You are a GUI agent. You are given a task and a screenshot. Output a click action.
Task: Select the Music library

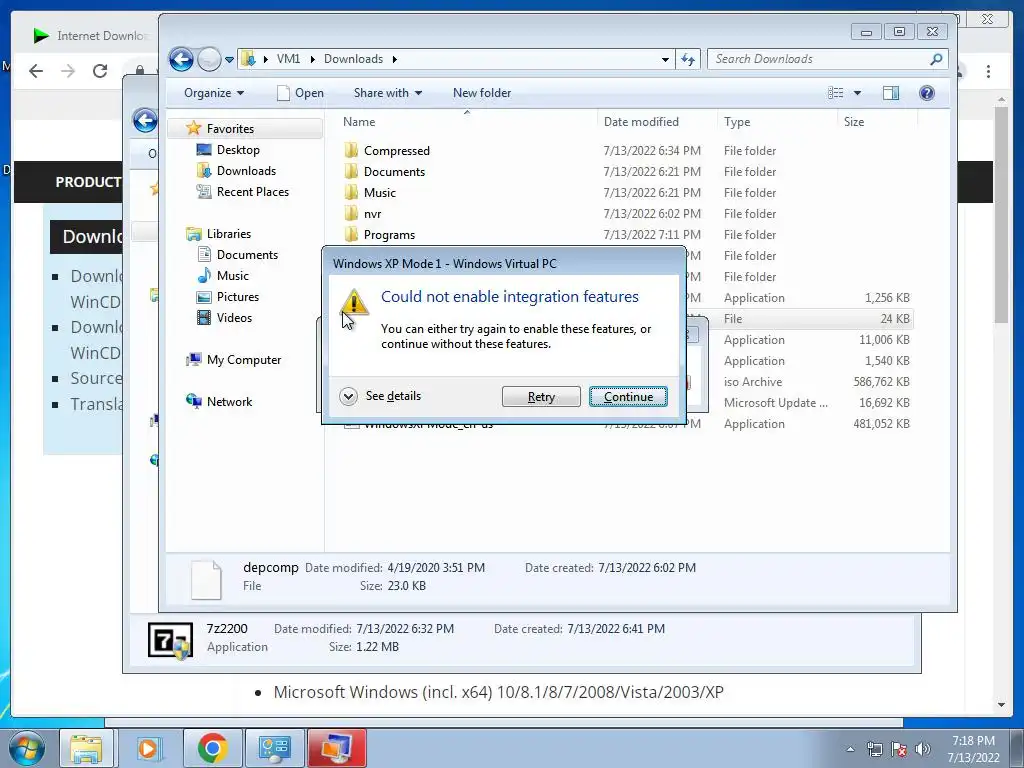click(x=232, y=275)
